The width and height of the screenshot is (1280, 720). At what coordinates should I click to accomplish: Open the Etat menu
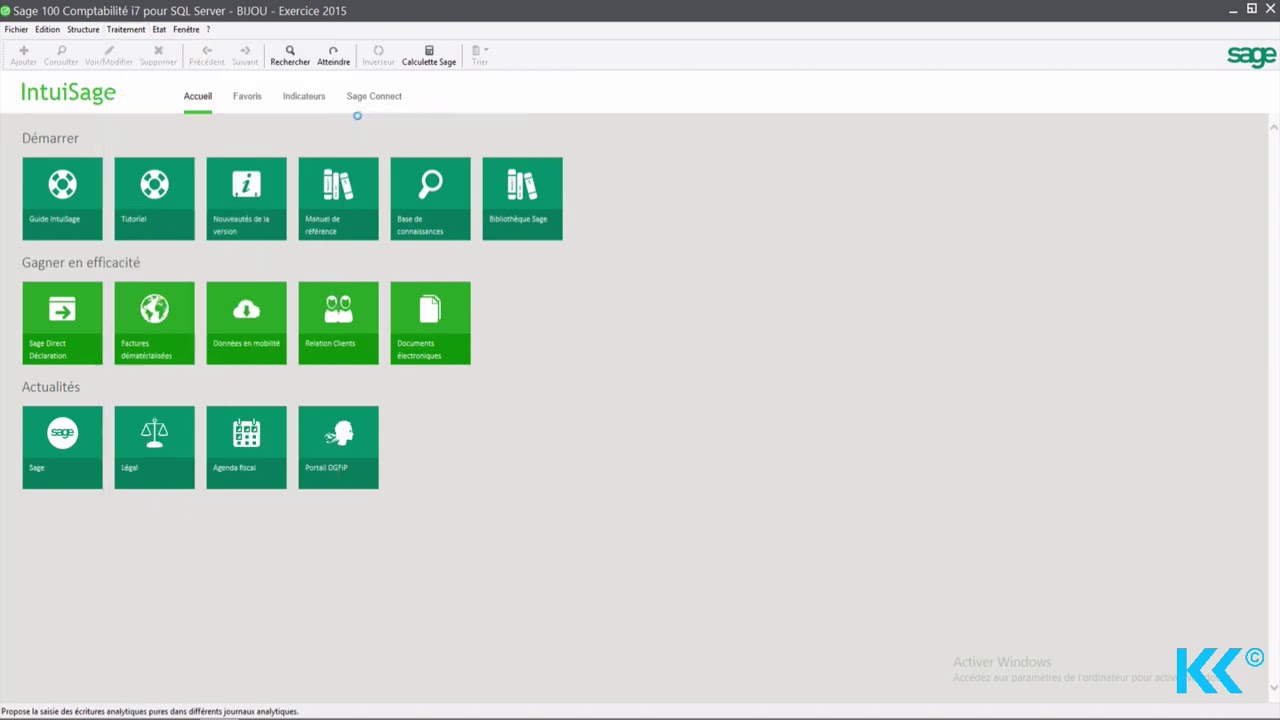(159, 30)
